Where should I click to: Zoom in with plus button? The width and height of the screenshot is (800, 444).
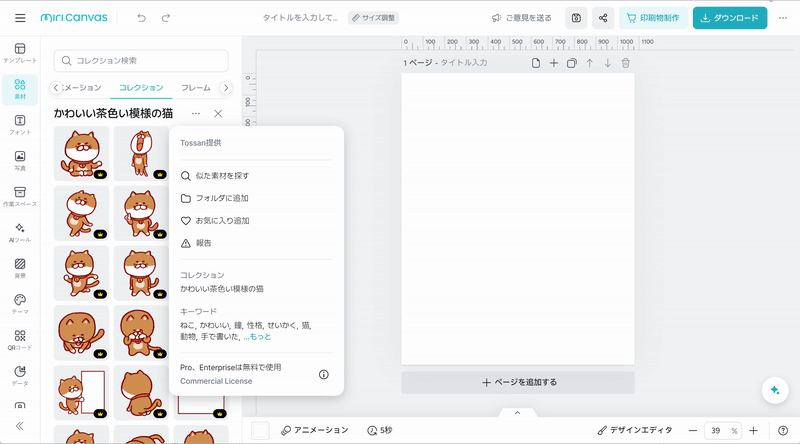pyautogui.click(x=754, y=431)
